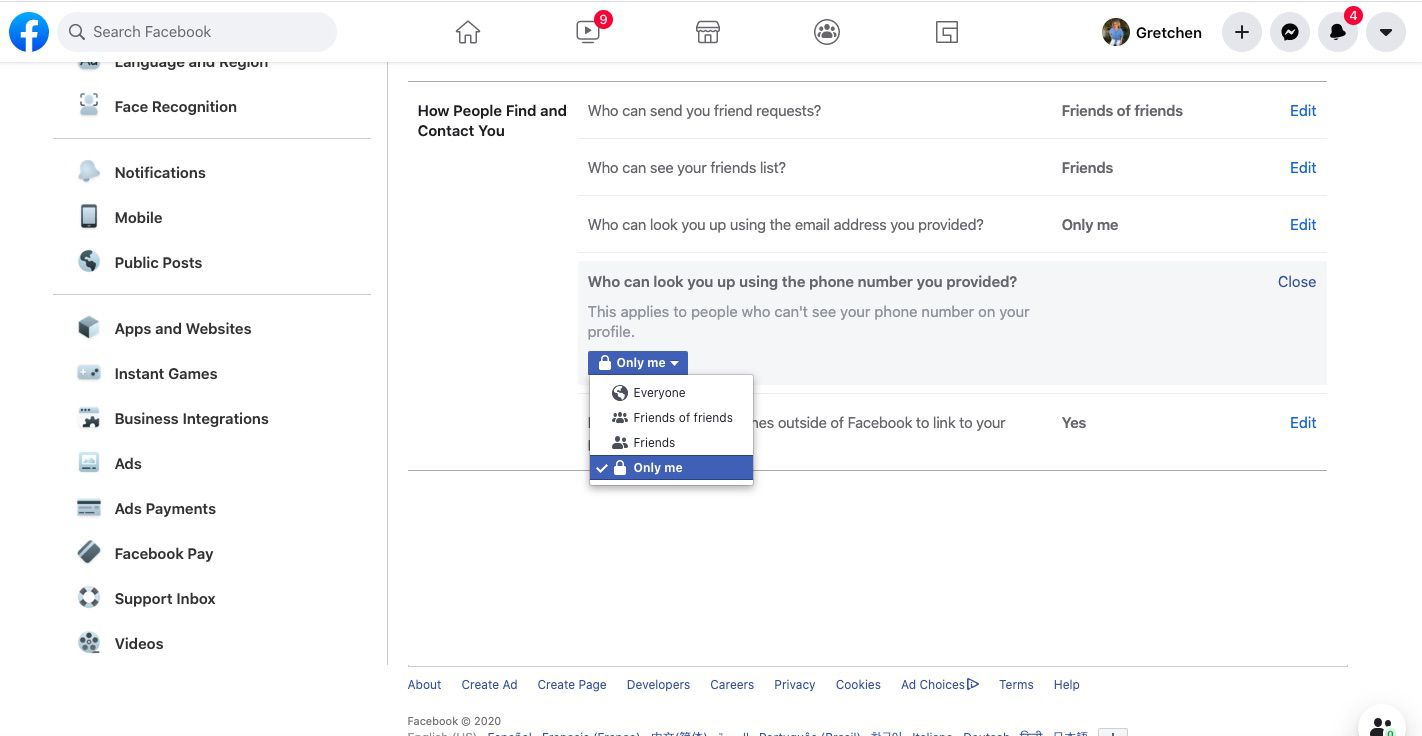
Task: Click the Mobile phone sidebar icon
Action: tap(89, 216)
